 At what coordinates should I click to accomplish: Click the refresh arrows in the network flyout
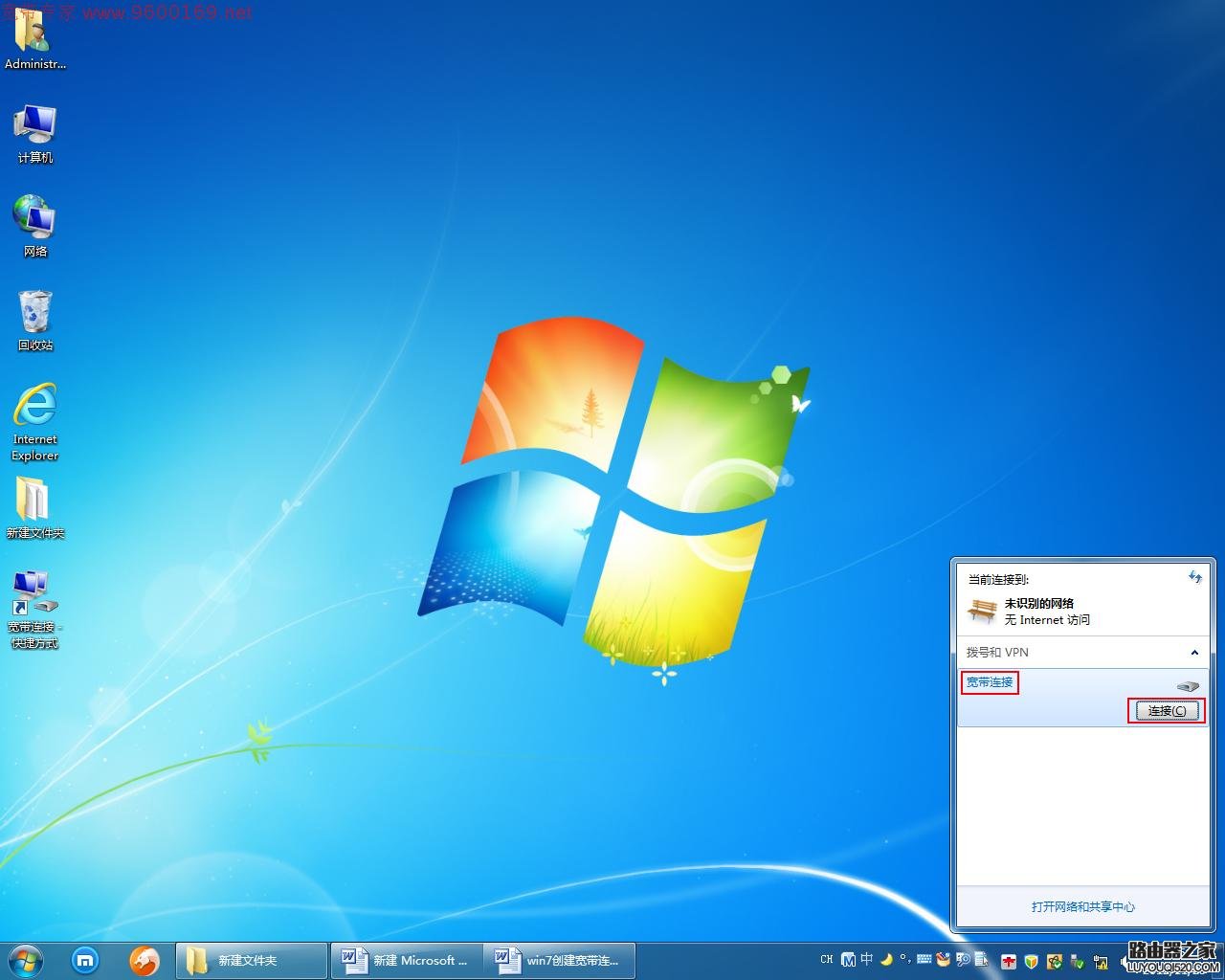(1194, 578)
